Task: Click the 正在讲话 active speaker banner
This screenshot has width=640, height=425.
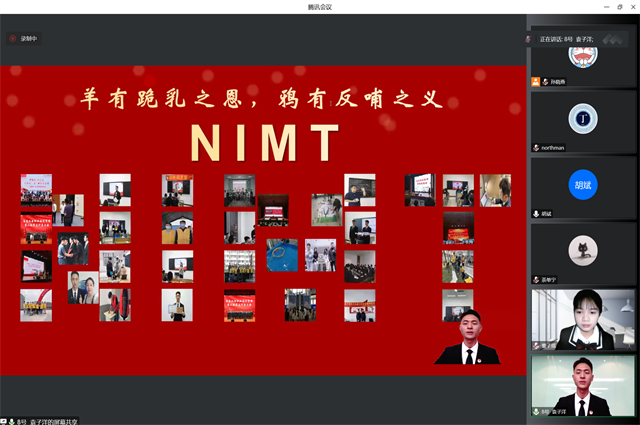Action: [x=580, y=38]
